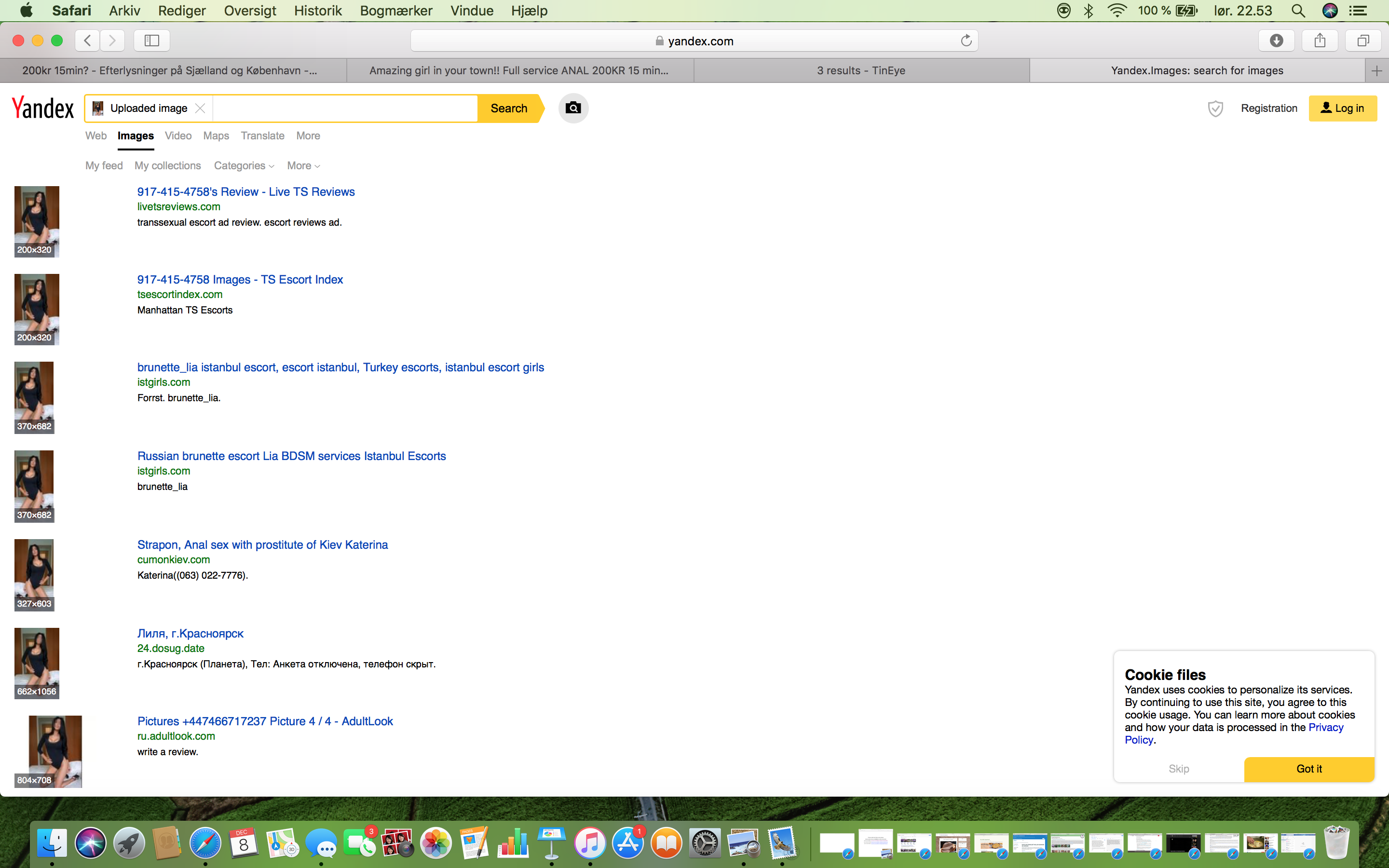Open the Live TS Reviews result link
Screen dimensions: 1389x868
coord(245,192)
